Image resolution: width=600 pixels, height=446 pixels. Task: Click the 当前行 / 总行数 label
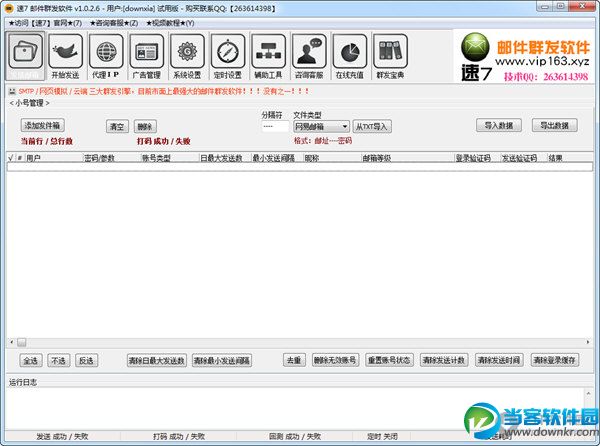point(47,142)
